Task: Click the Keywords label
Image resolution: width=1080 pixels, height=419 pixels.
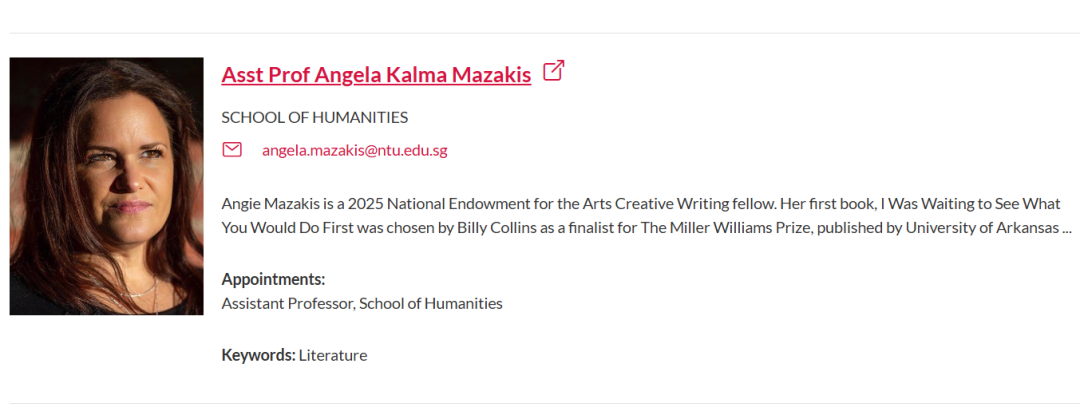Action: tap(258, 355)
